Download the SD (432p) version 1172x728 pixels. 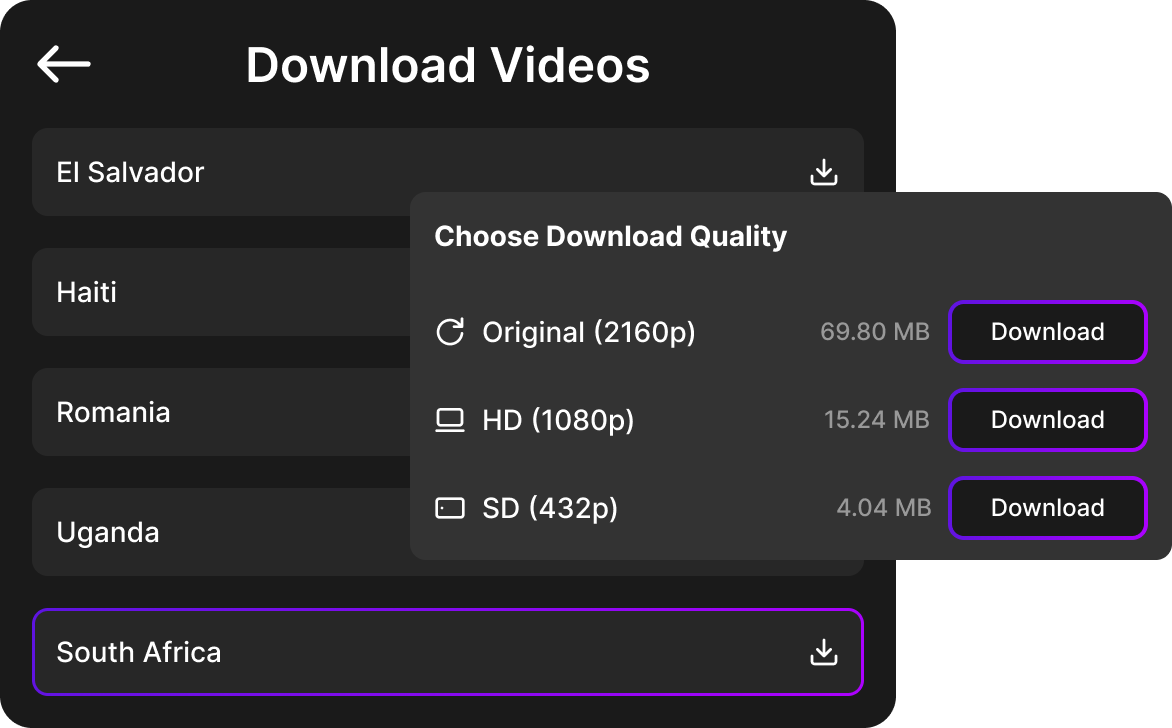1047,508
